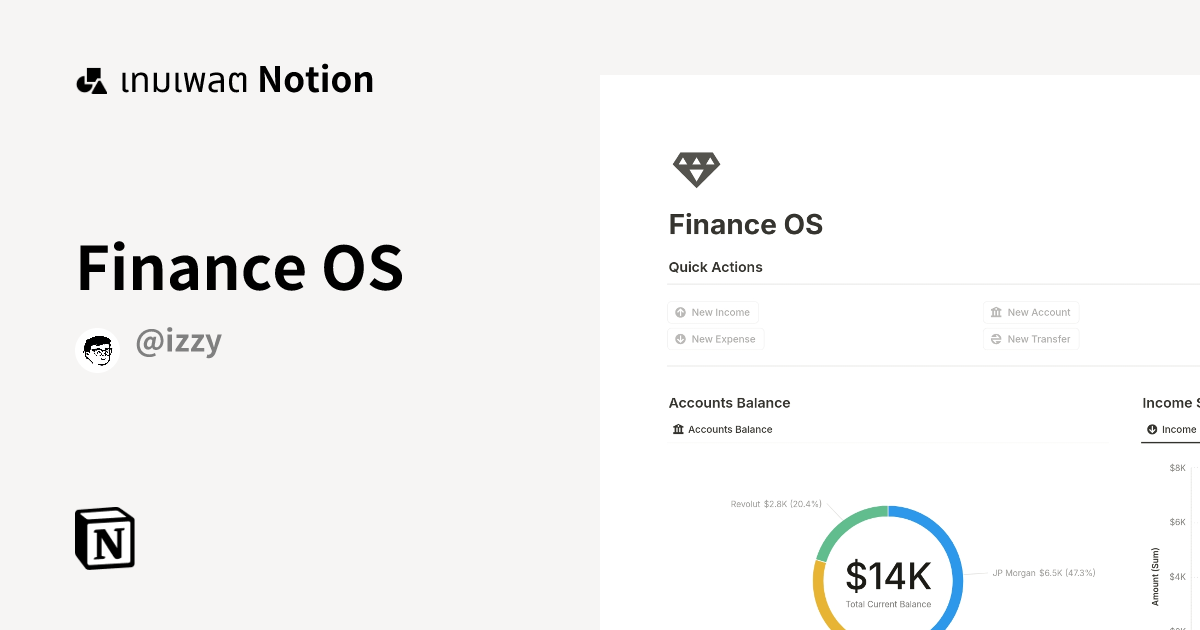1200x630 pixels.
Task: Open the @izzy creator profile link
Action: click(178, 342)
